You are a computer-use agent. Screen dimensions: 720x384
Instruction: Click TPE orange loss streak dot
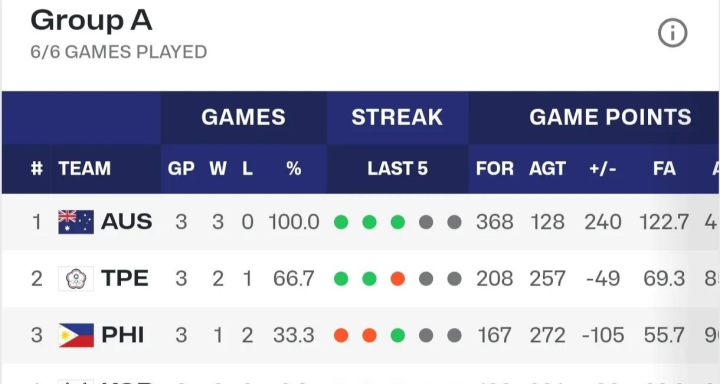point(398,279)
